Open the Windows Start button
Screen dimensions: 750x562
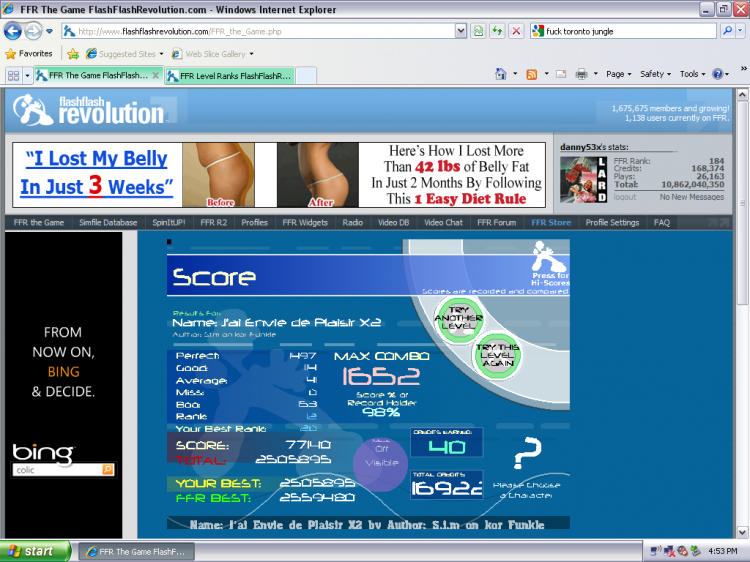(35, 551)
